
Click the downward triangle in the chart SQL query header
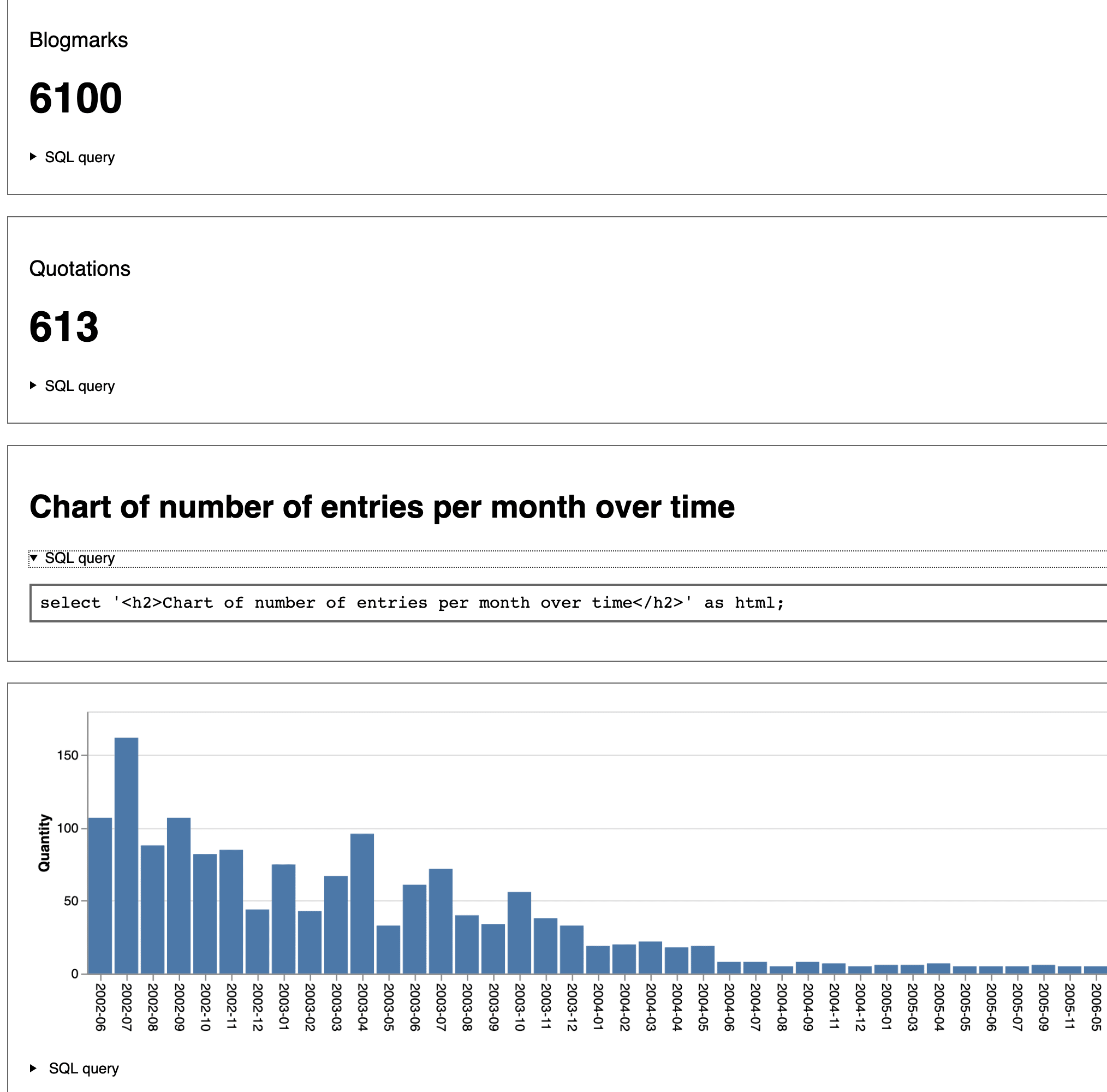[35, 558]
